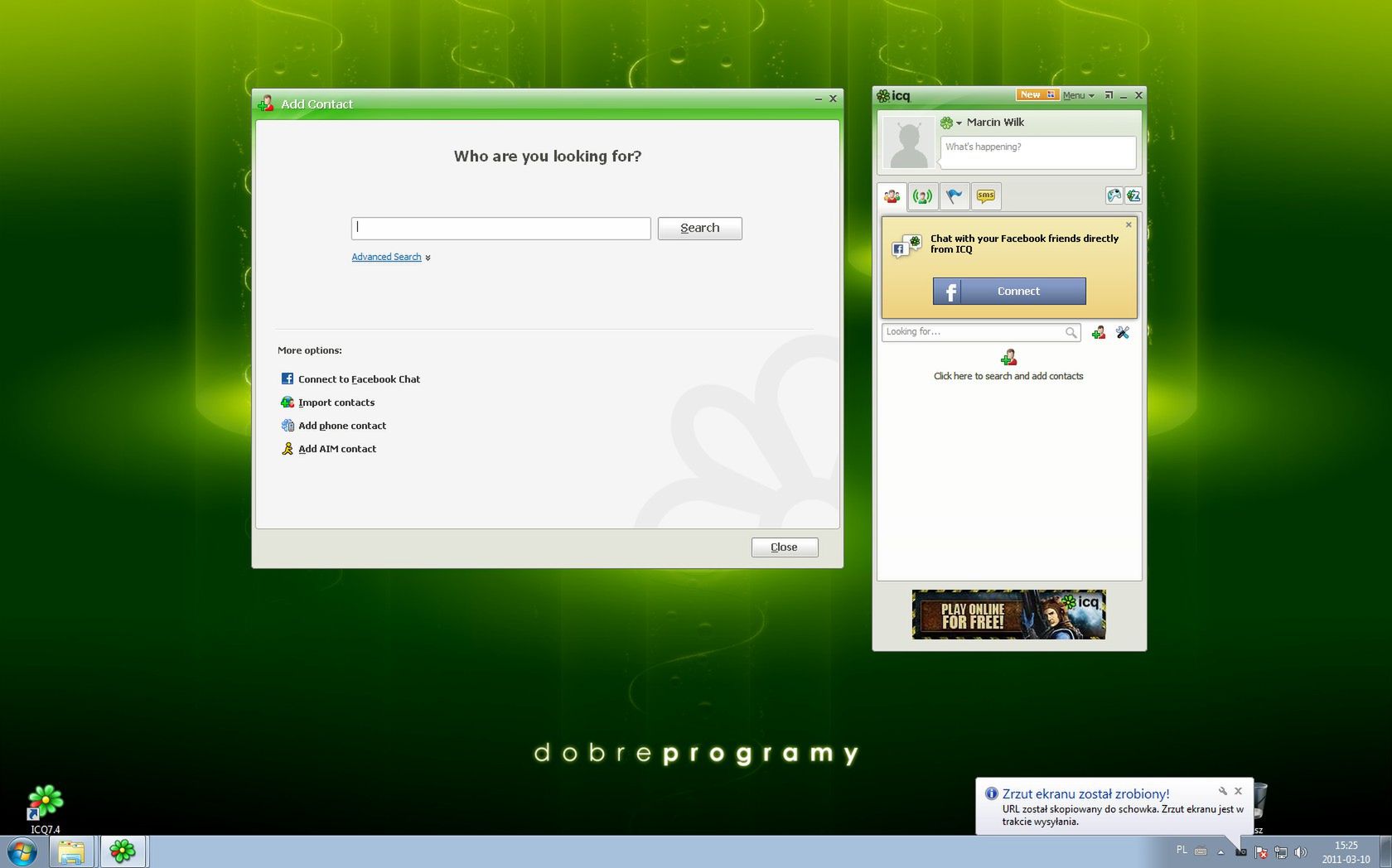
Task: Click Connect to Facebook Chat option
Action: pos(351,379)
